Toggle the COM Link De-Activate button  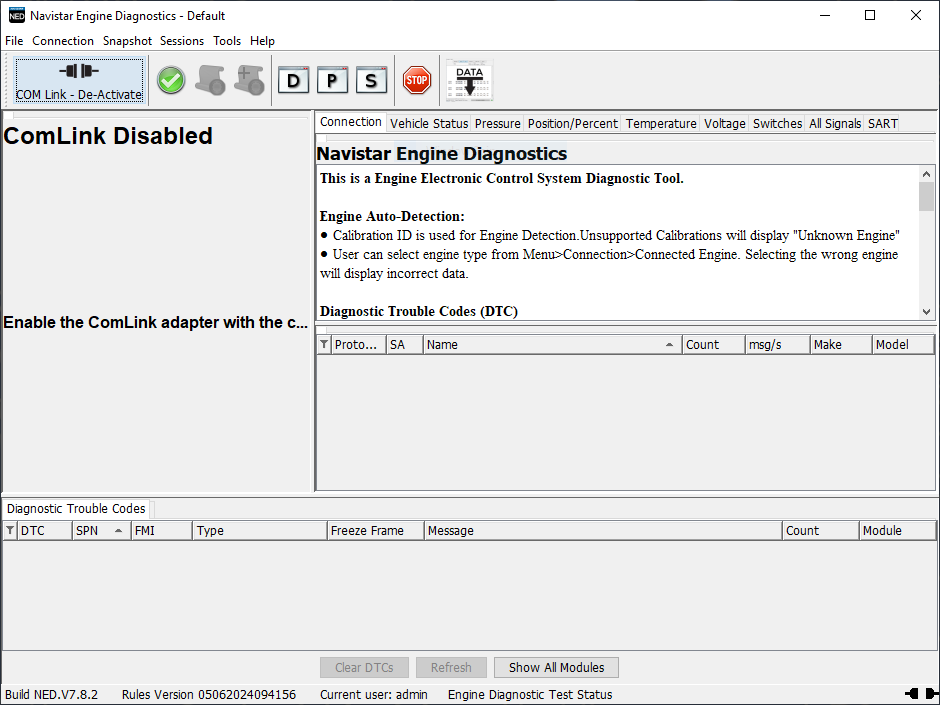[x=79, y=80]
